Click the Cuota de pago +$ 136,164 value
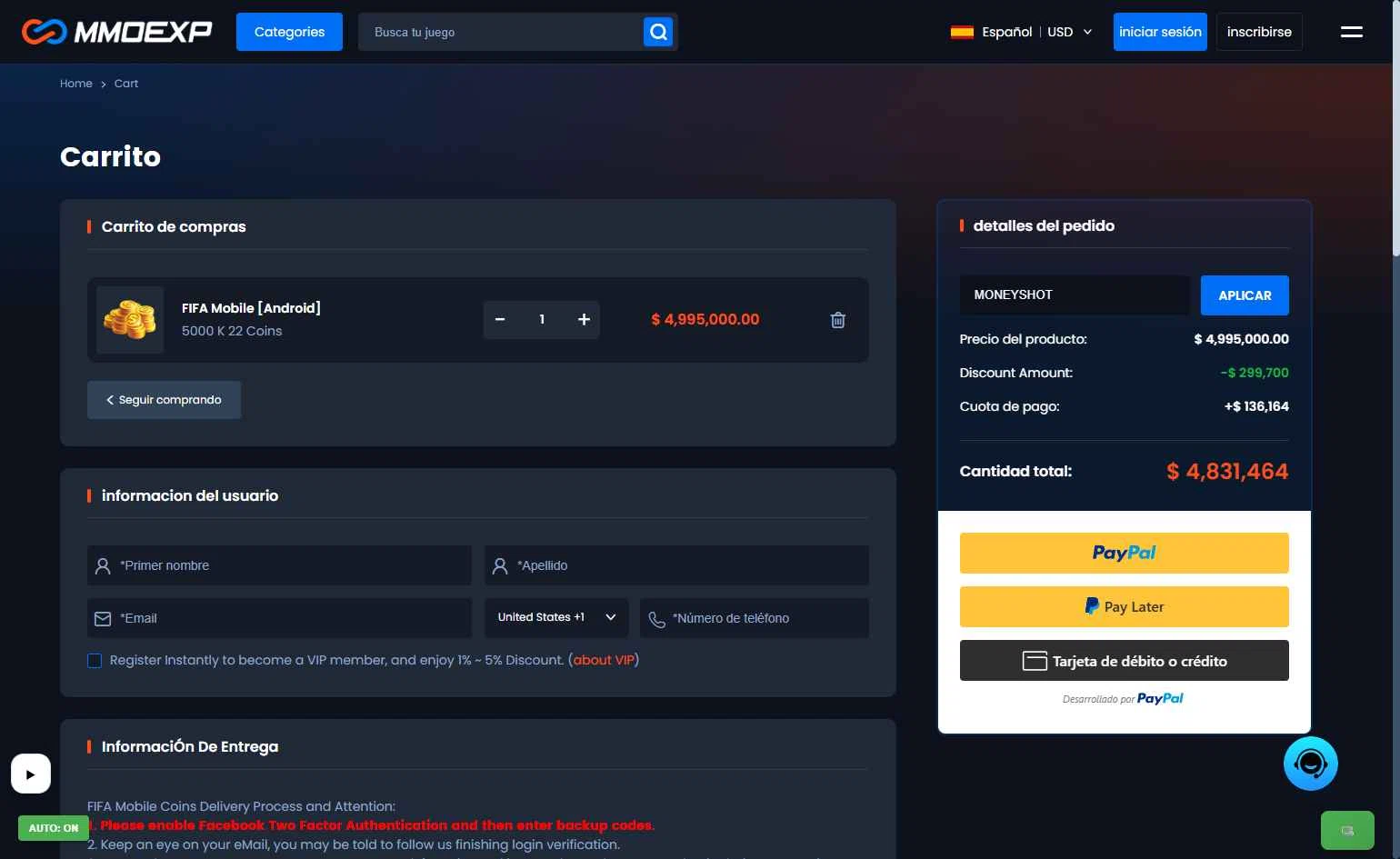 (1256, 406)
